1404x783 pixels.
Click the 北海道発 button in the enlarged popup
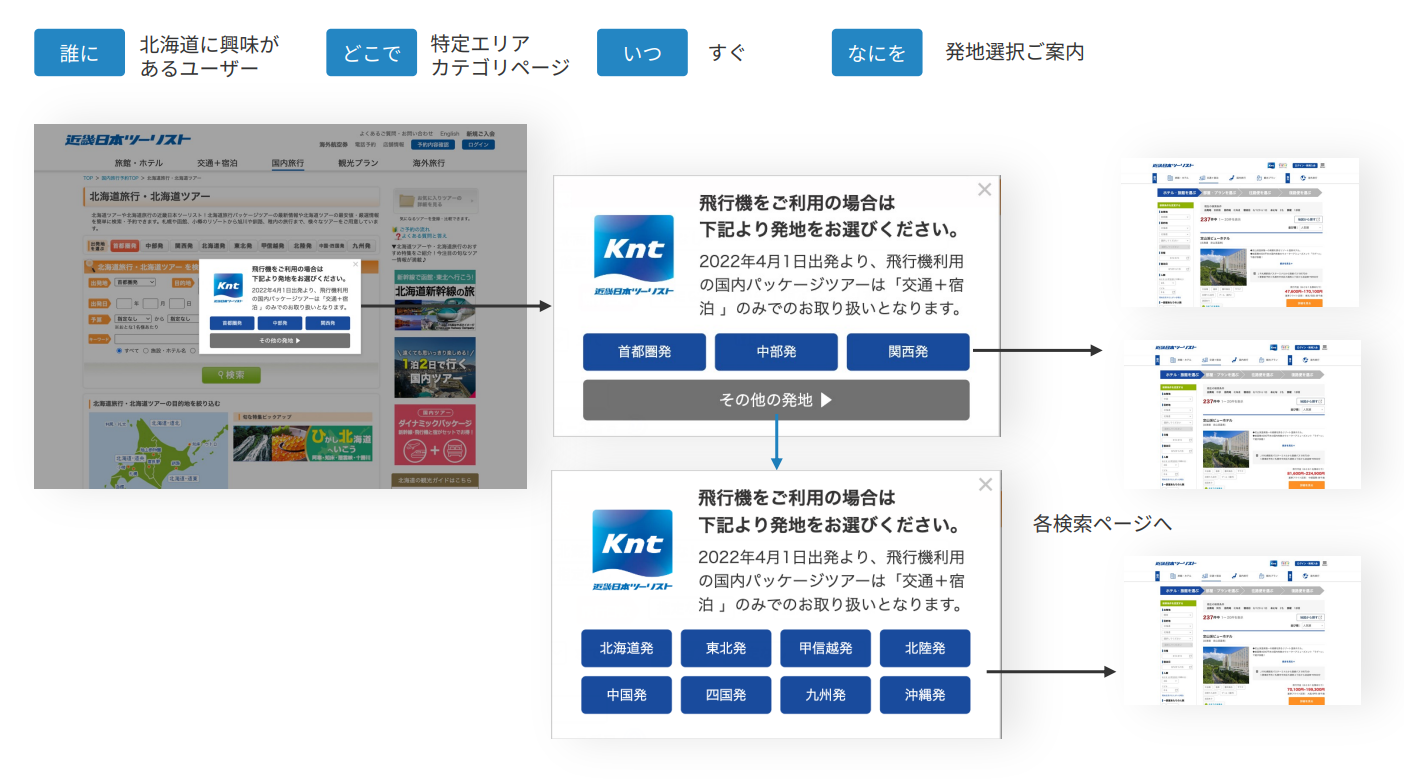[626, 648]
